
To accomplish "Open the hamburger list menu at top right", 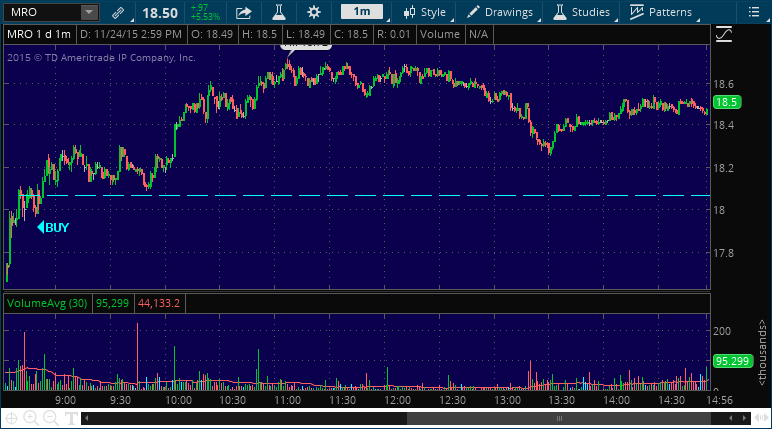I will point(754,12).
